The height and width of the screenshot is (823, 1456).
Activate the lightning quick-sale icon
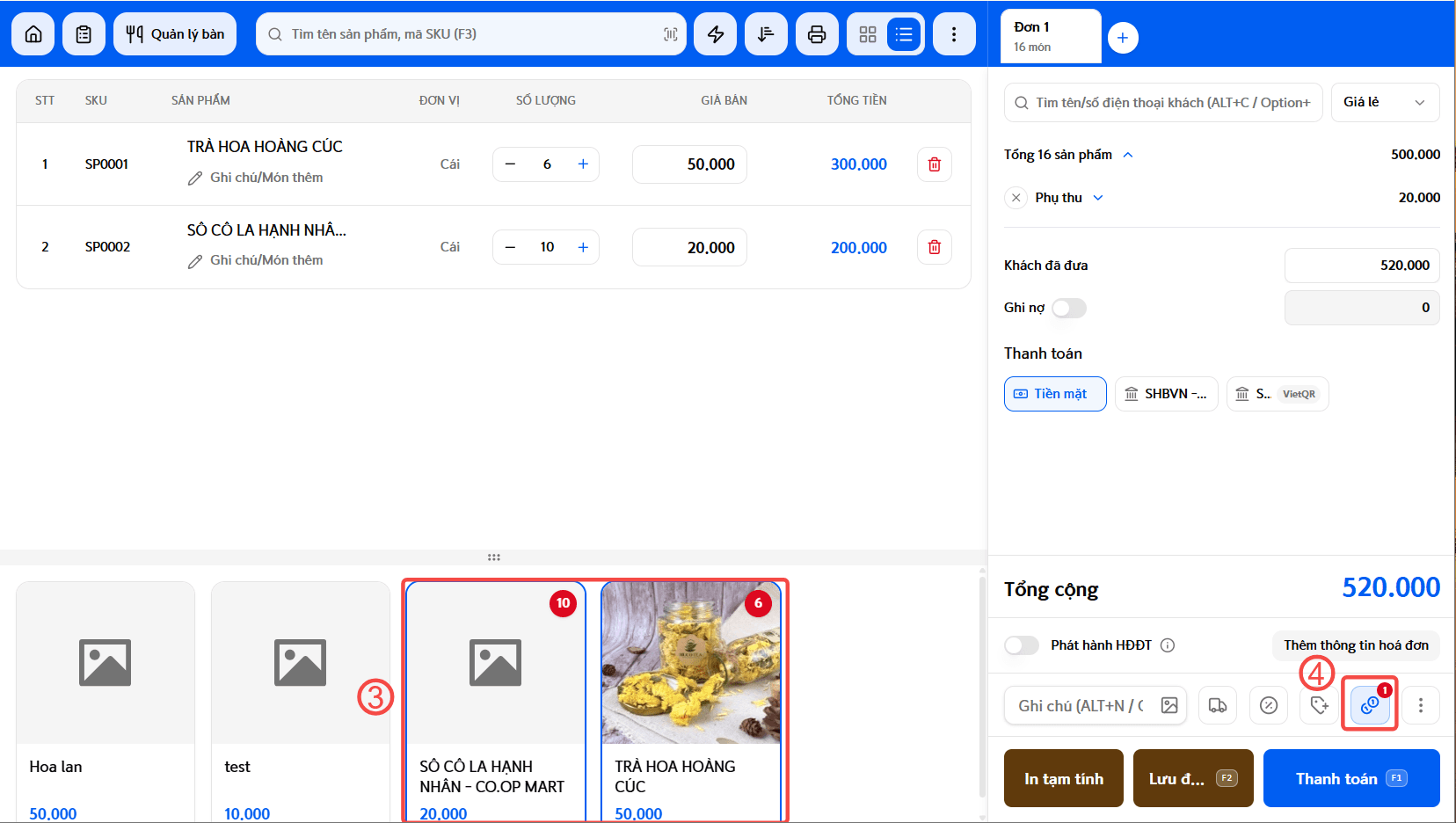point(716,34)
